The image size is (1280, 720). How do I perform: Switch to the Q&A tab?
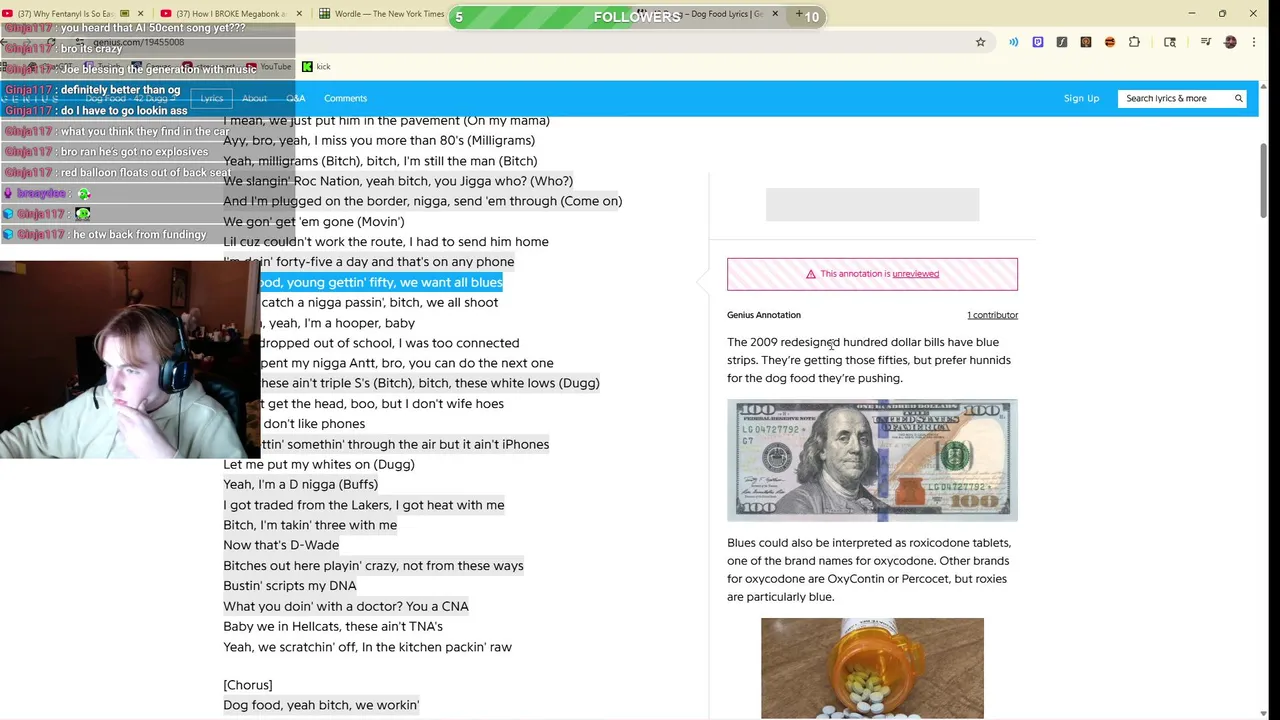295,98
